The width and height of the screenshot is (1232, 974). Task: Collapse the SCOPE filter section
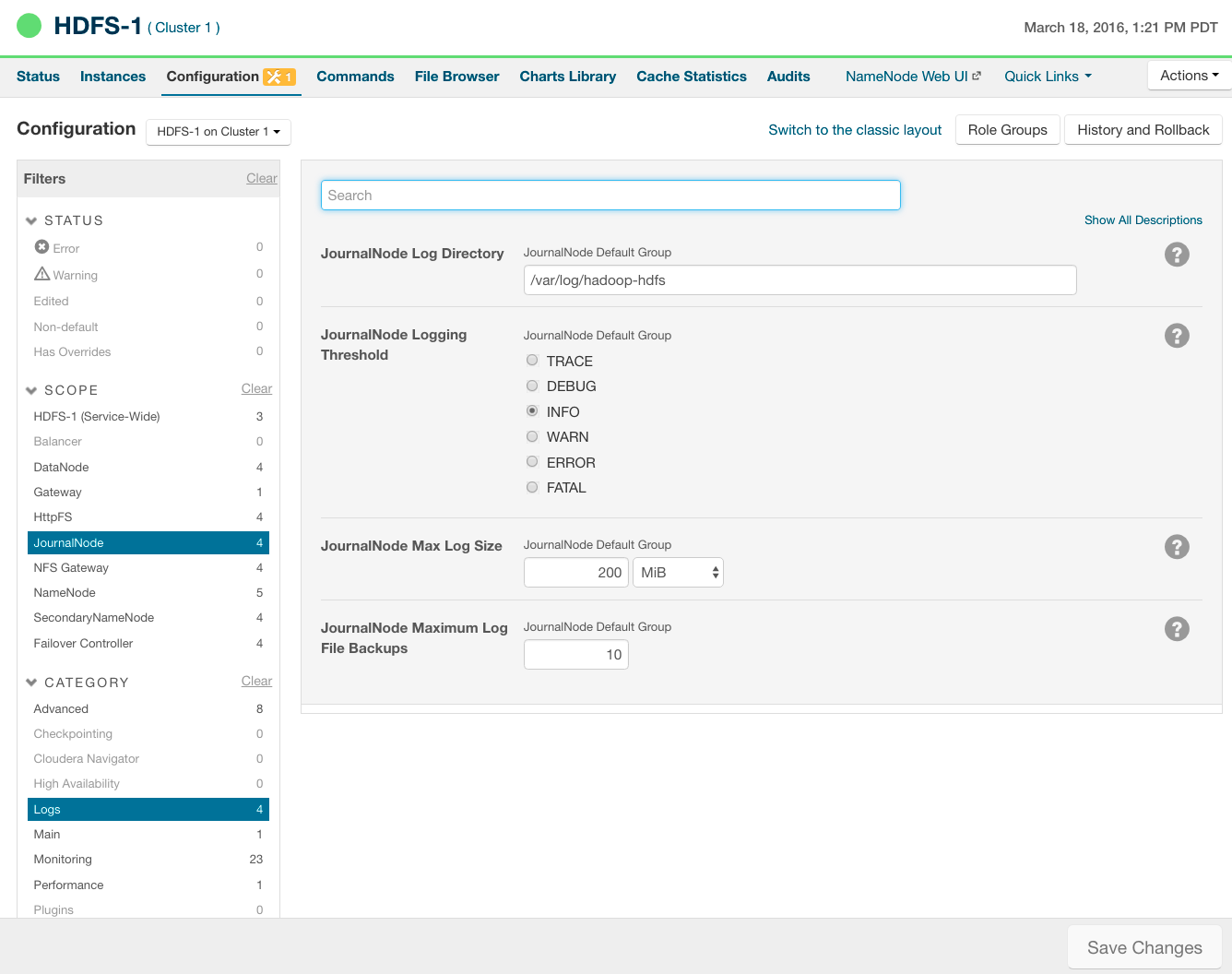pyautogui.click(x=31, y=390)
